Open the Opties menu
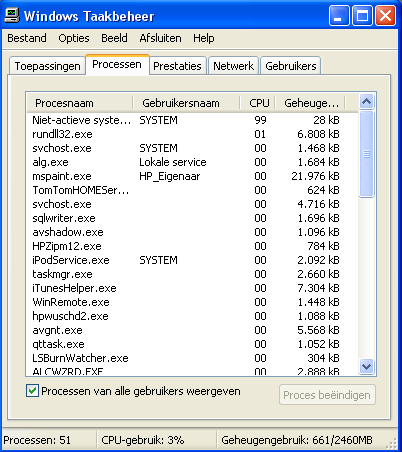This screenshot has height=452, width=402. coord(74,38)
